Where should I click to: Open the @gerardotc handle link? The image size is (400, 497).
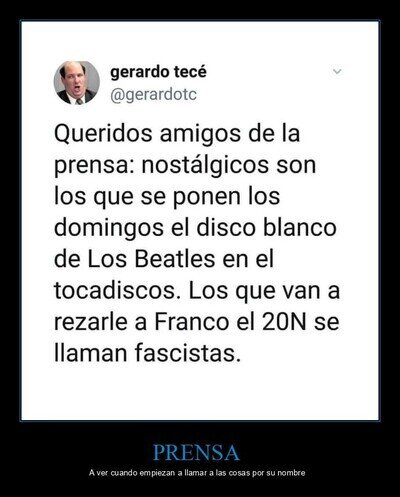click(x=153, y=95)
